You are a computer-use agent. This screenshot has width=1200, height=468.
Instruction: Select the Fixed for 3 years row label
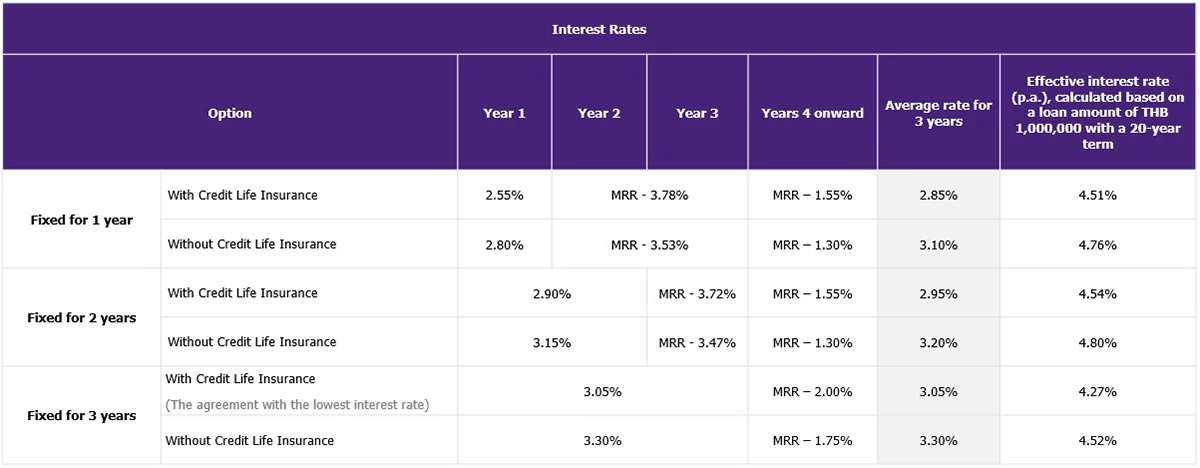click(x=81, y=415)
